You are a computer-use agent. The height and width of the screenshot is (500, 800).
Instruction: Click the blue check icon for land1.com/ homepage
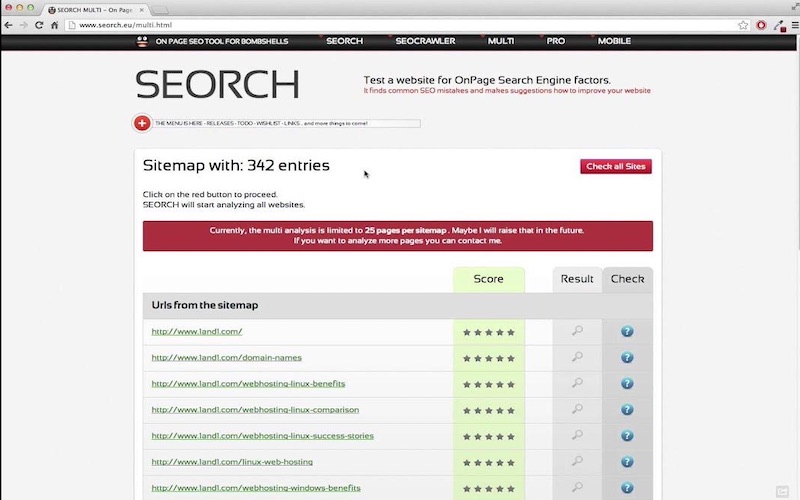coord(627,332)
